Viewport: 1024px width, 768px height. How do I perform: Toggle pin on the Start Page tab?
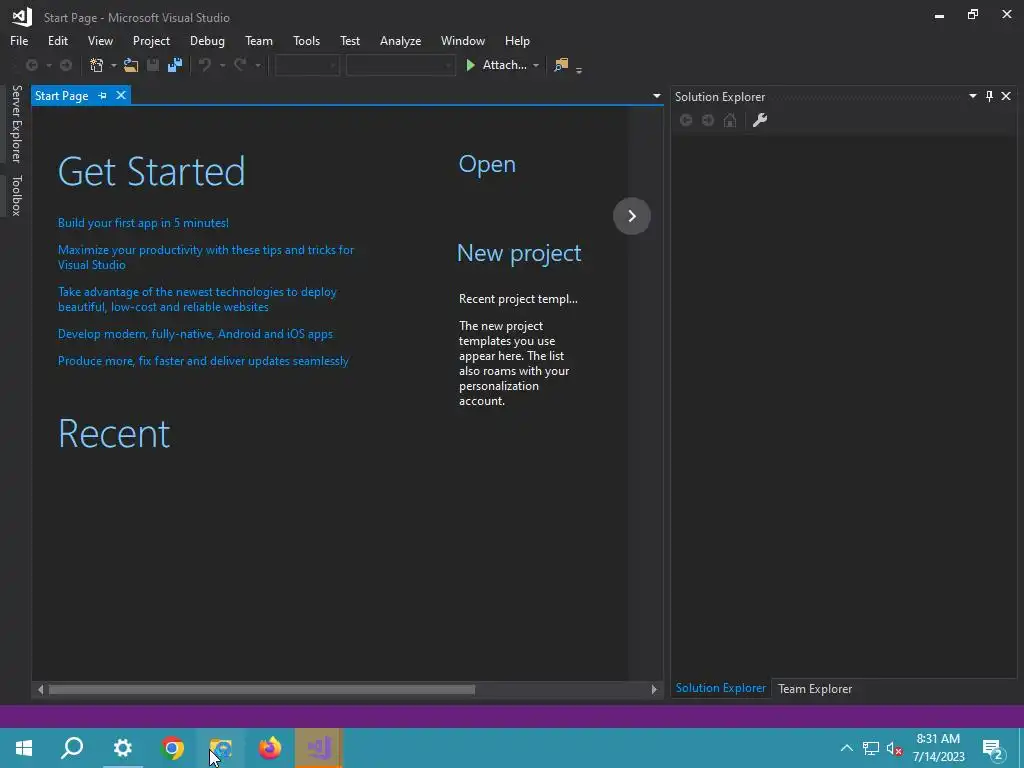point(103,96)
